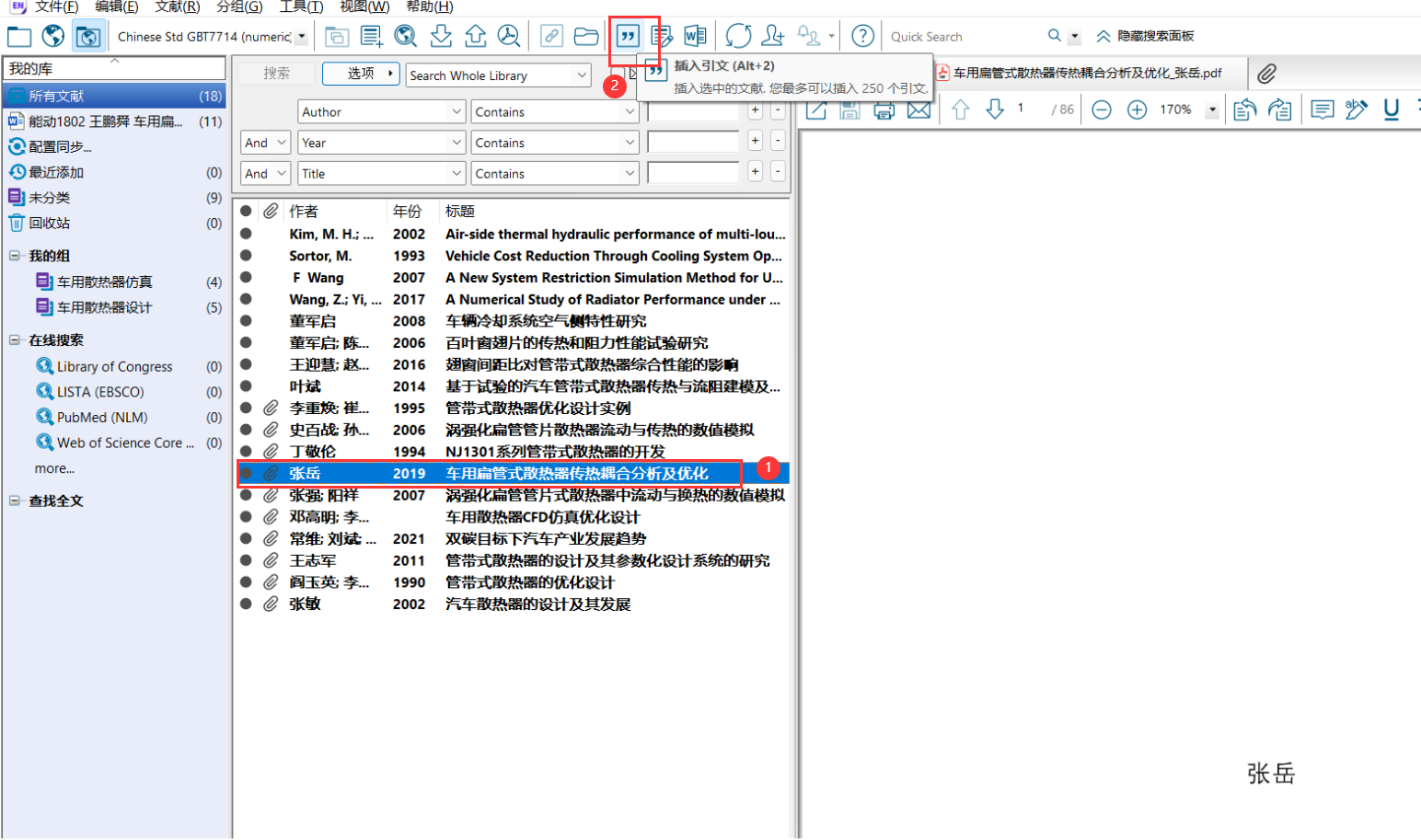Click the Export up-arrow icon
The height and width of the screenshot is (840, 1421).
click(x=475, y=37)
